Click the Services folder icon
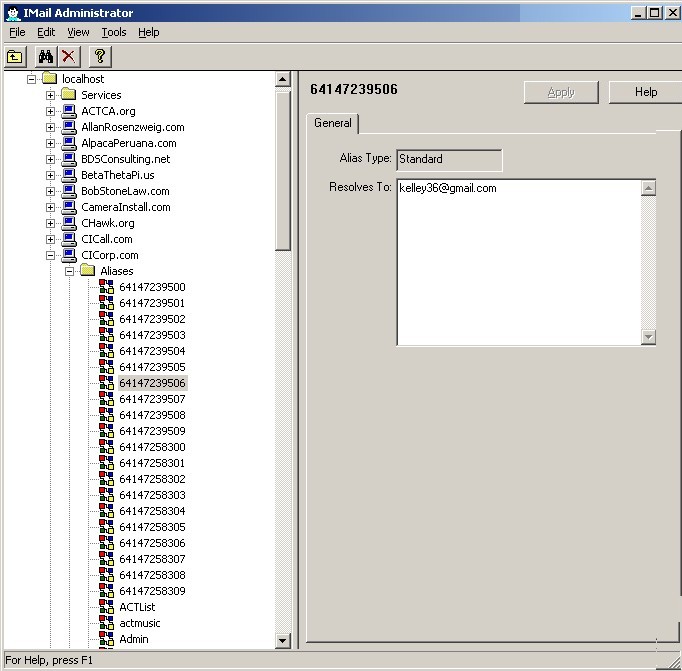 point(69,94)
